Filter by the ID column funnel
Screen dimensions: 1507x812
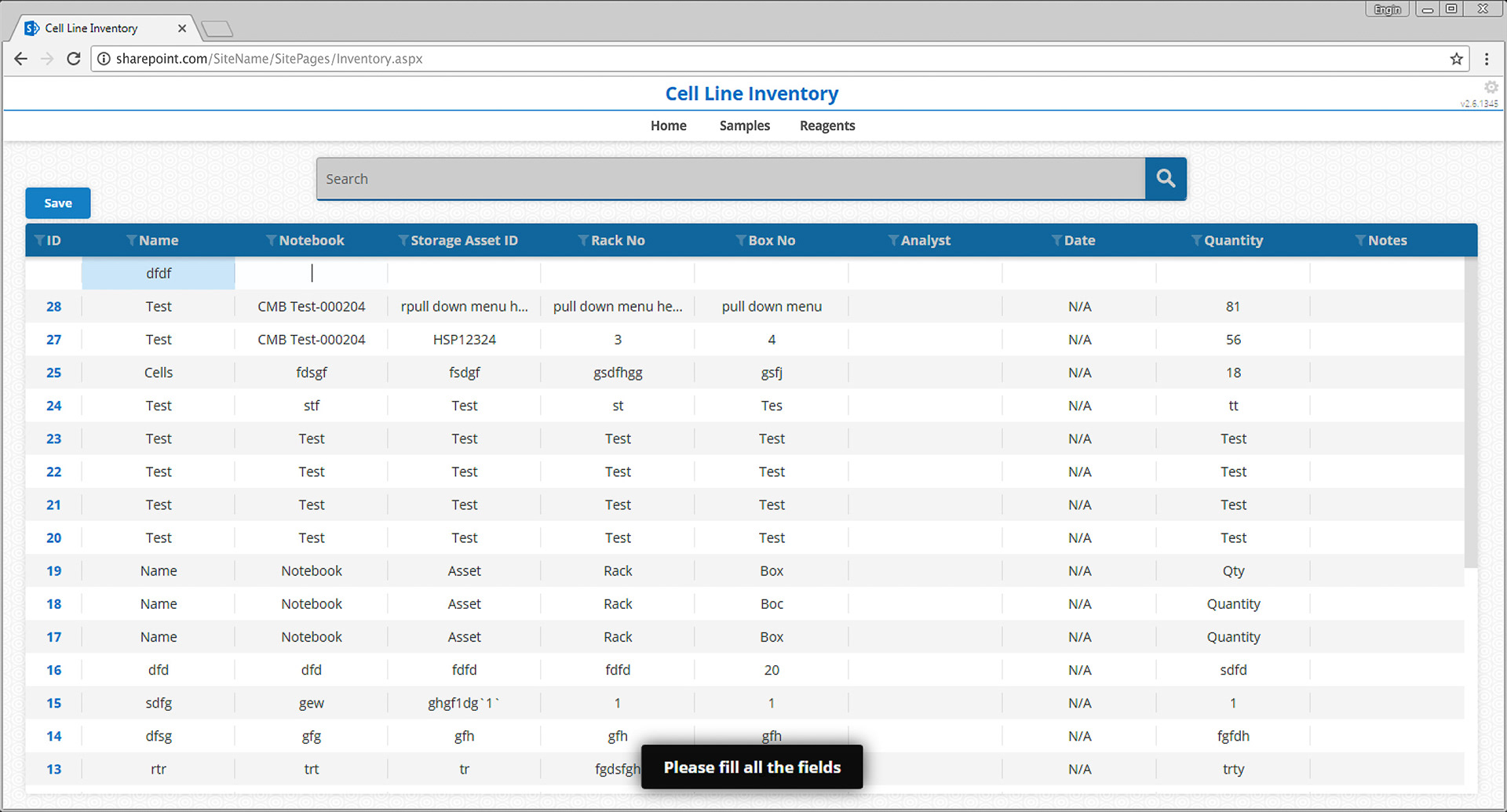pyautogui.click(x=39, y=241)
